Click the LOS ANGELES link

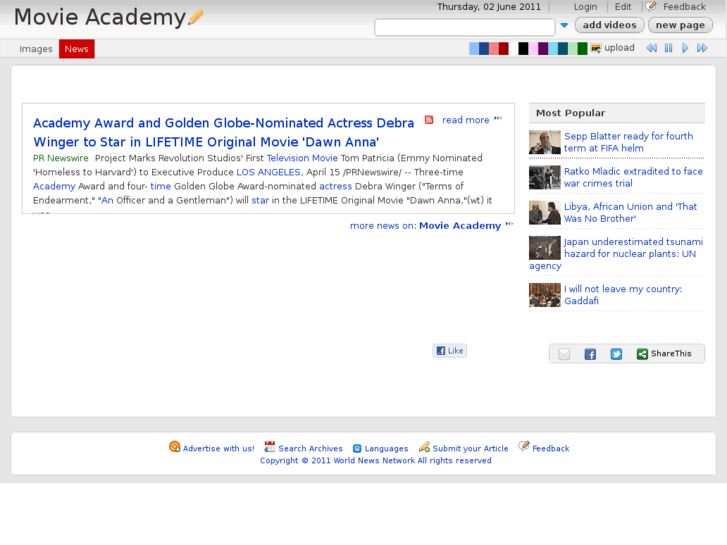[268, 172]
